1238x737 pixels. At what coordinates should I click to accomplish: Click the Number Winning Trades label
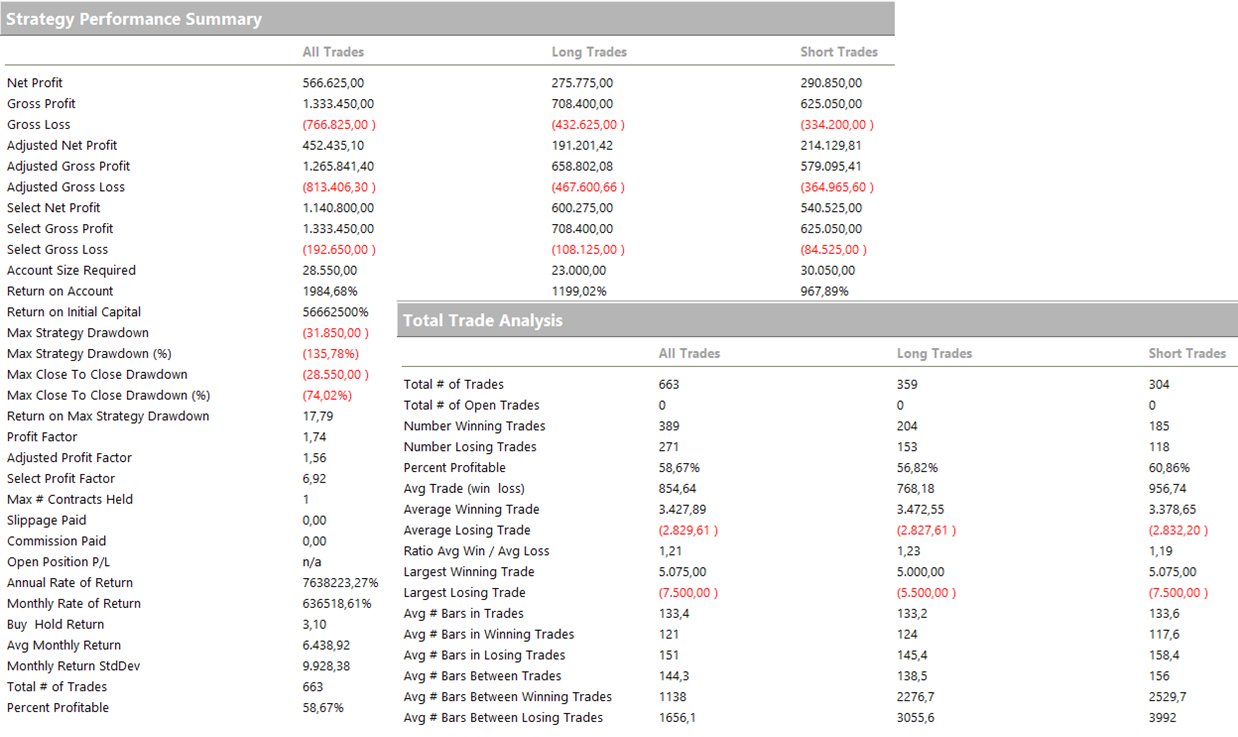[x=474, y=426]
